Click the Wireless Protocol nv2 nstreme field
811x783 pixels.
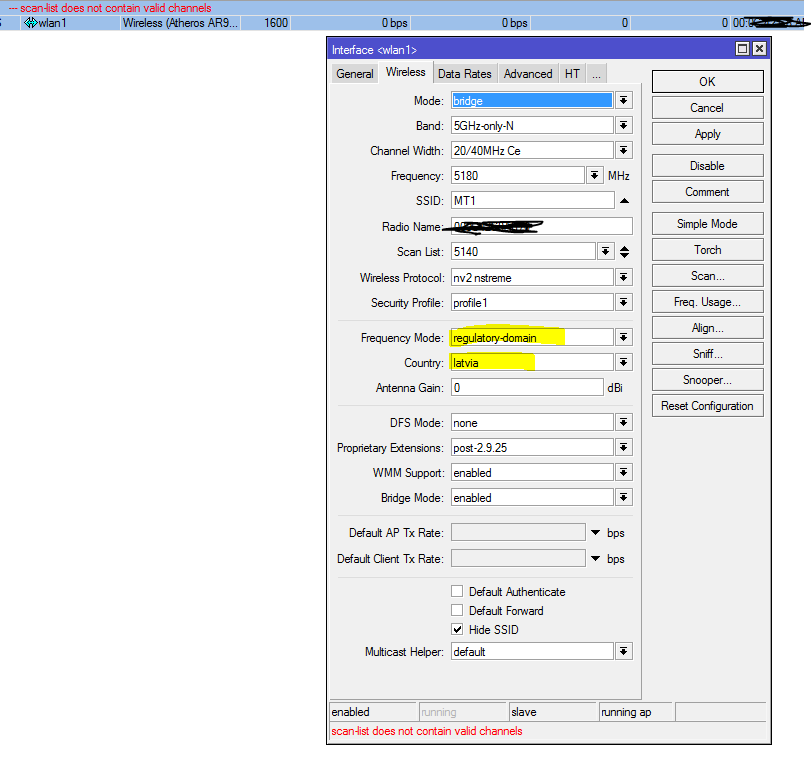point(532,277)
